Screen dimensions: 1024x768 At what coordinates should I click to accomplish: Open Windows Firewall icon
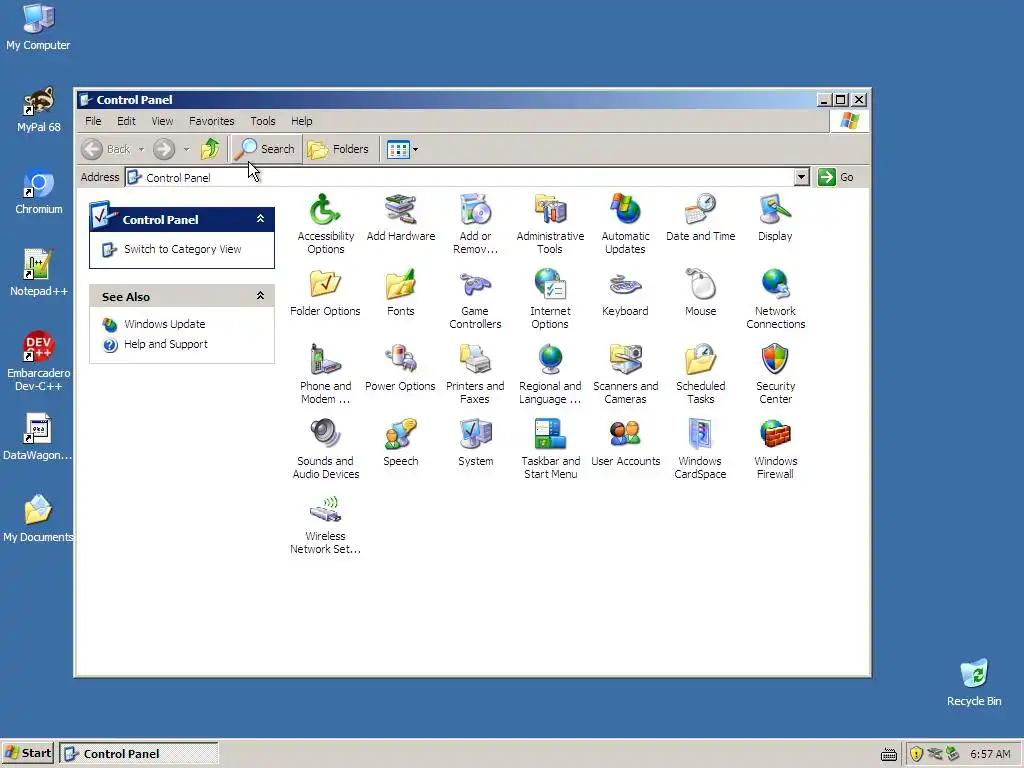[x=775, y=449]
